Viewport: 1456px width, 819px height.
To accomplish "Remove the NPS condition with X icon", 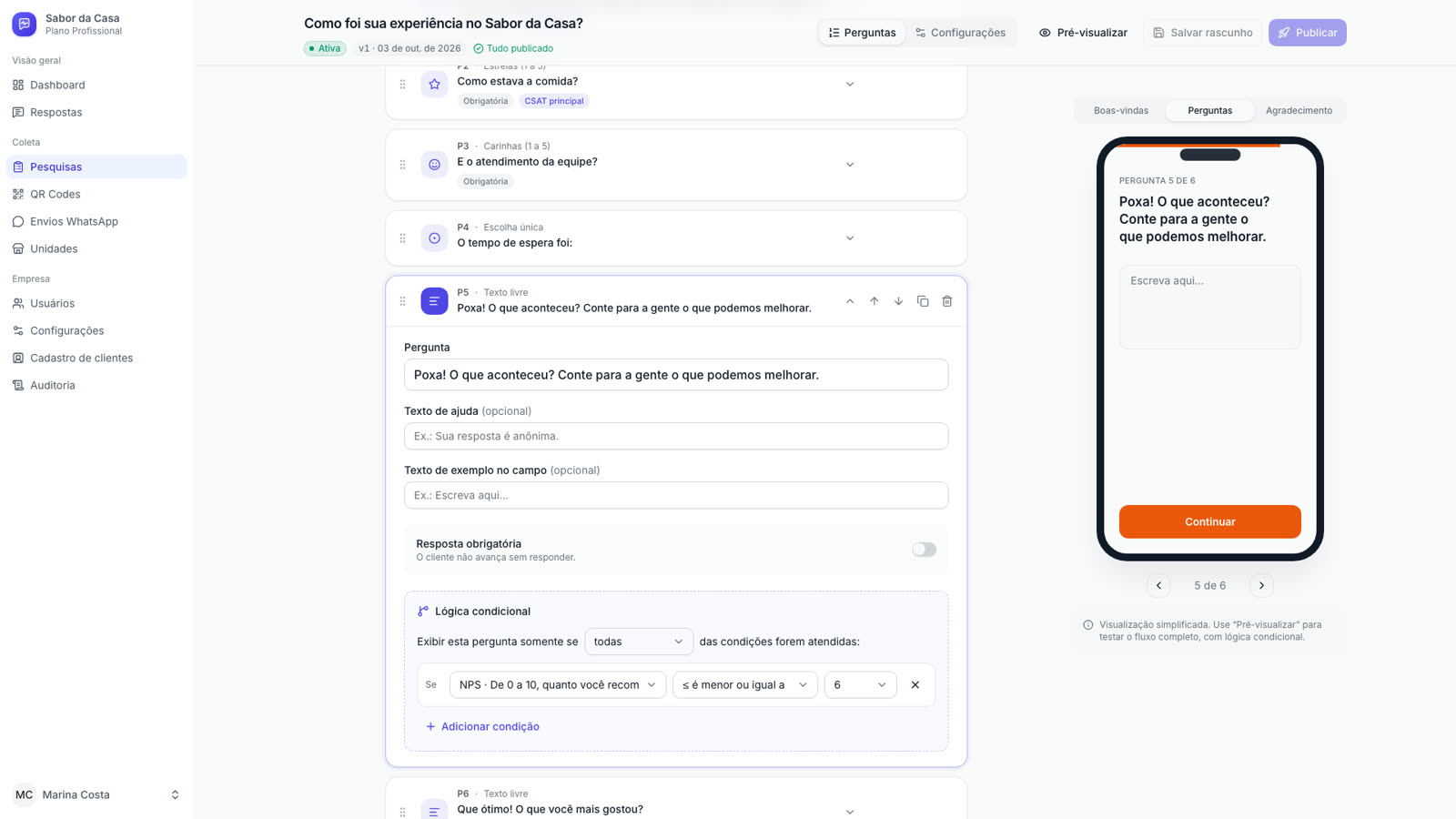I will [x=915, y=684].
